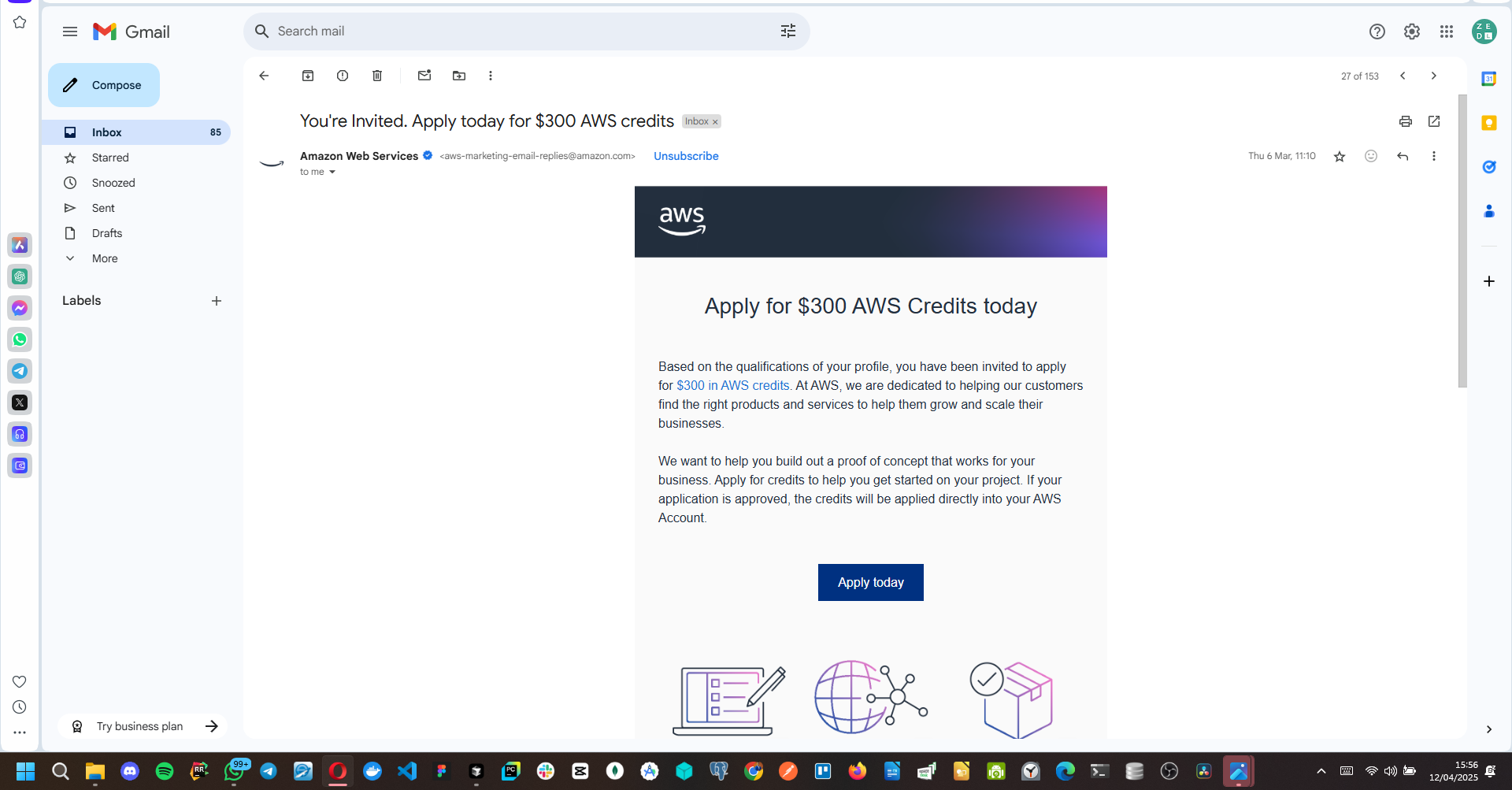Toggle the main menu hamburger button
1512x790 pixels.
(x=70, y=32)
